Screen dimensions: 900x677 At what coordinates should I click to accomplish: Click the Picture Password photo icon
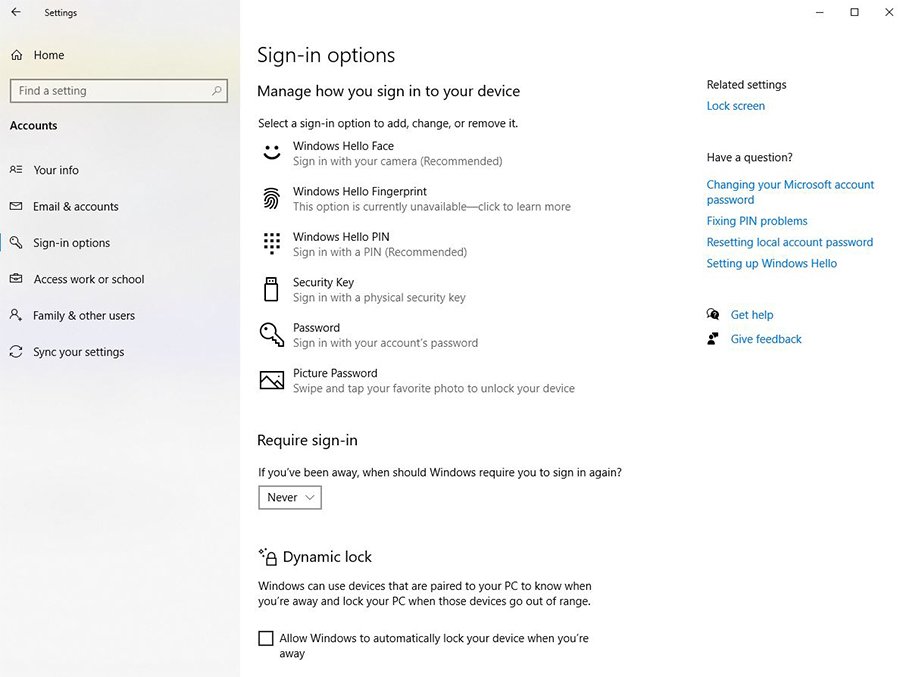[271, 380]
